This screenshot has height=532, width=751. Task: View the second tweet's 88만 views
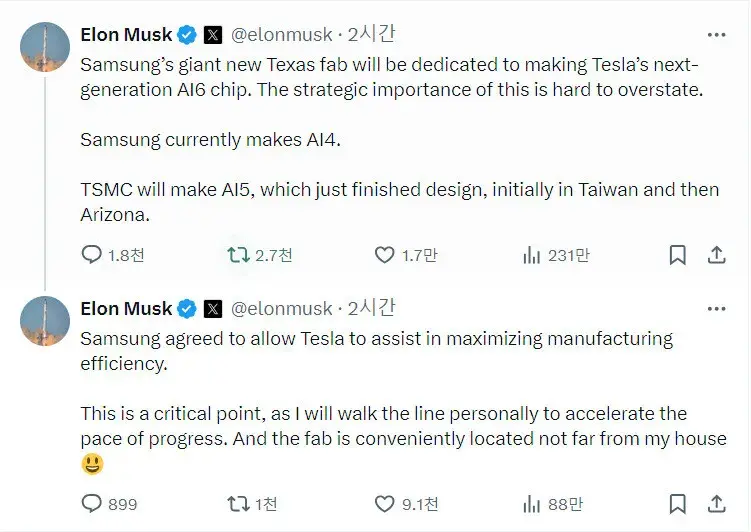pos(531,504)
